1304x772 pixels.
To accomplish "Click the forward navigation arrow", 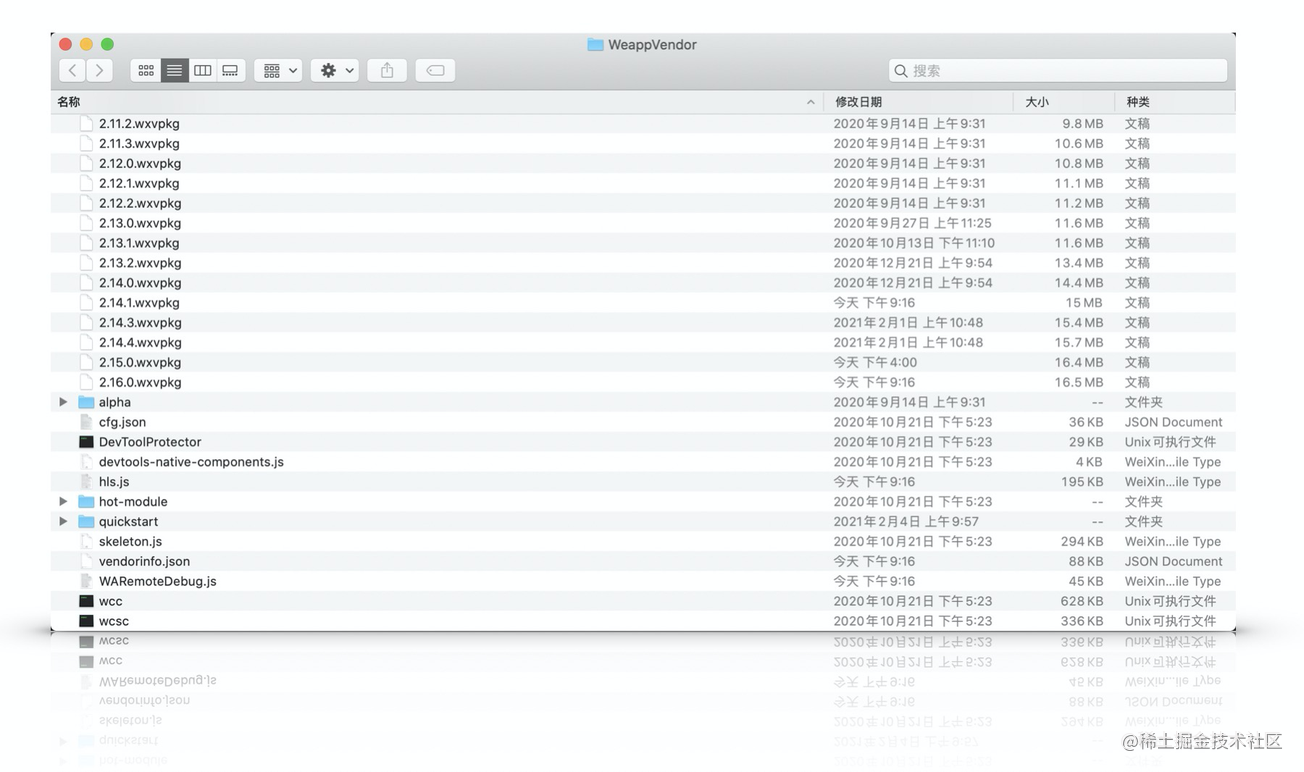I will [x=99, y=70].
